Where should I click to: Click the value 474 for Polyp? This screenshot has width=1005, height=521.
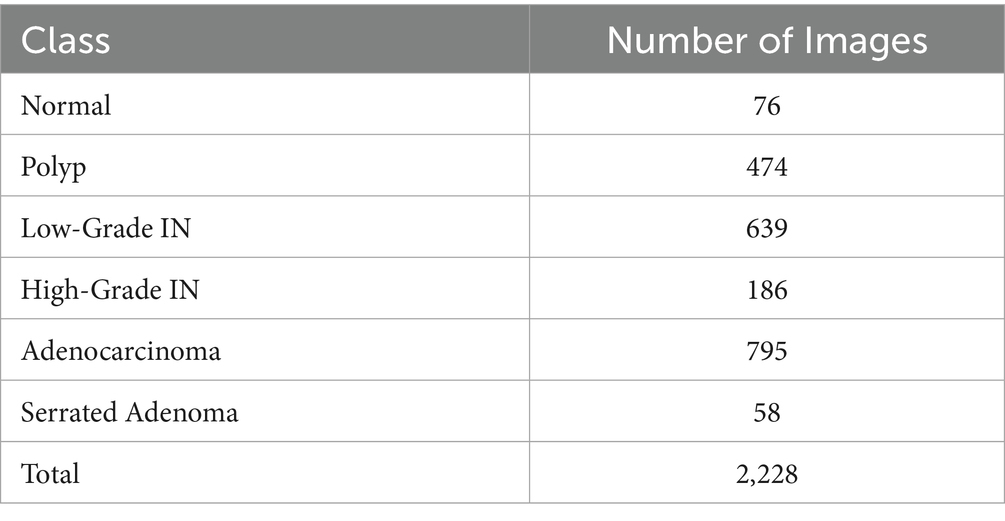point(767,167)
